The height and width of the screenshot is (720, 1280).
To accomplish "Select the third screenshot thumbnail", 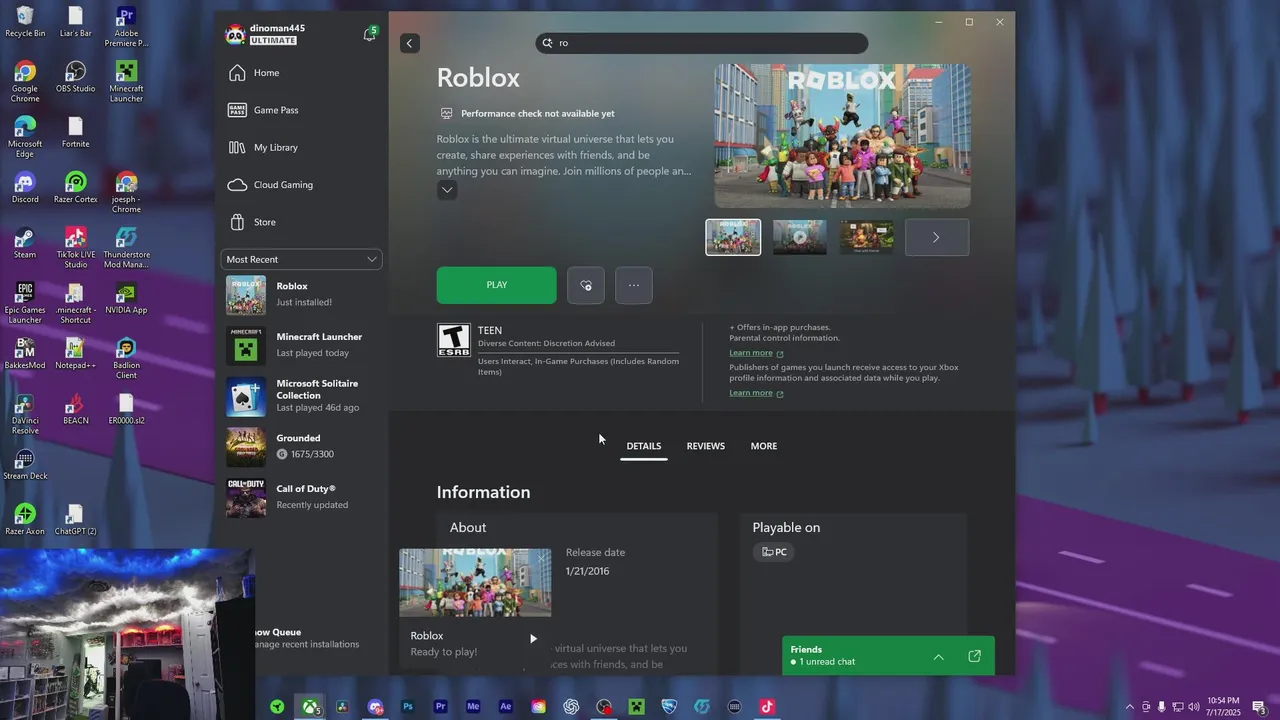I will coord(866,237).
